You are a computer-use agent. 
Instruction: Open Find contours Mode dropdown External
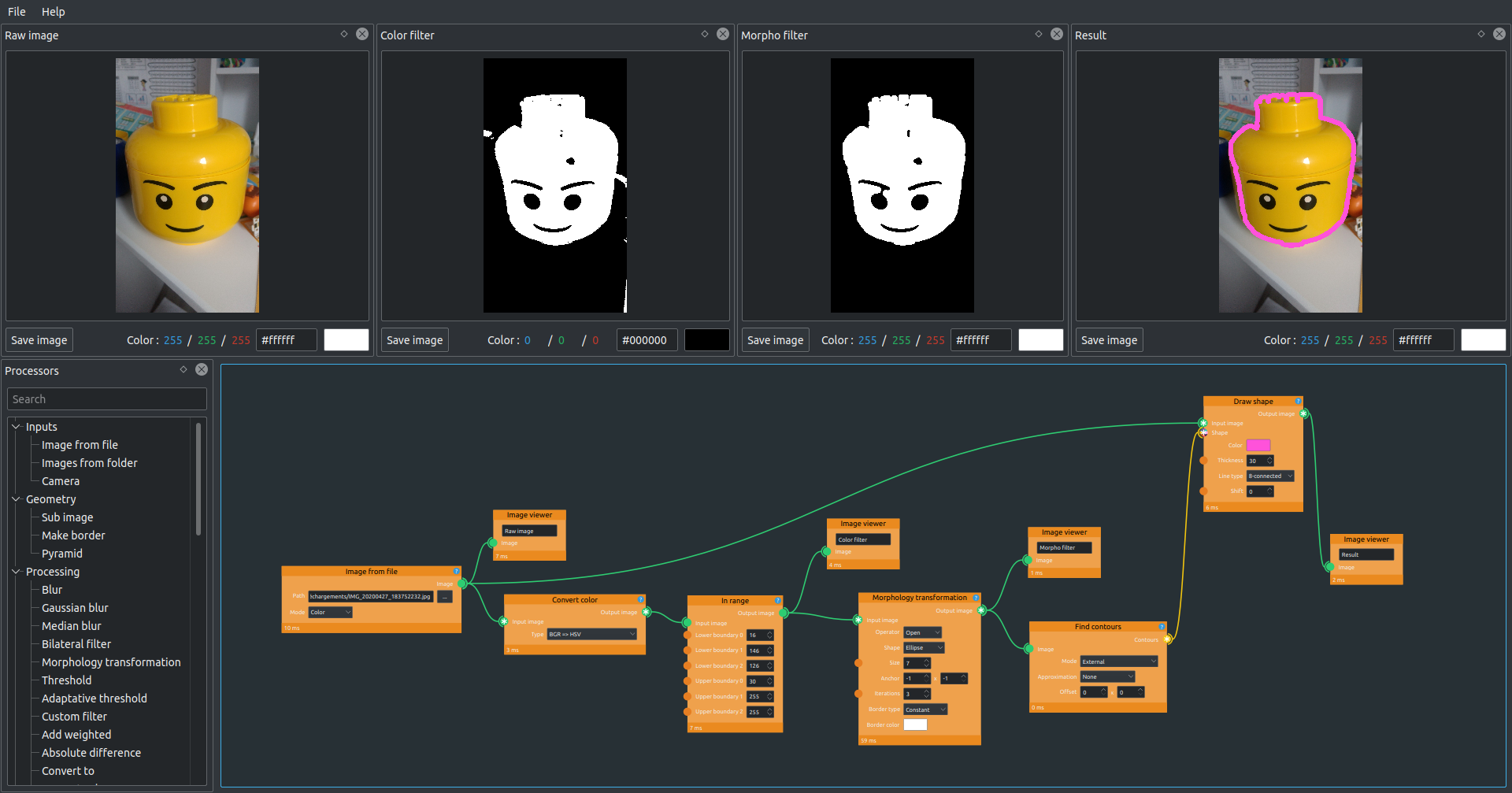coord(1119,661)
